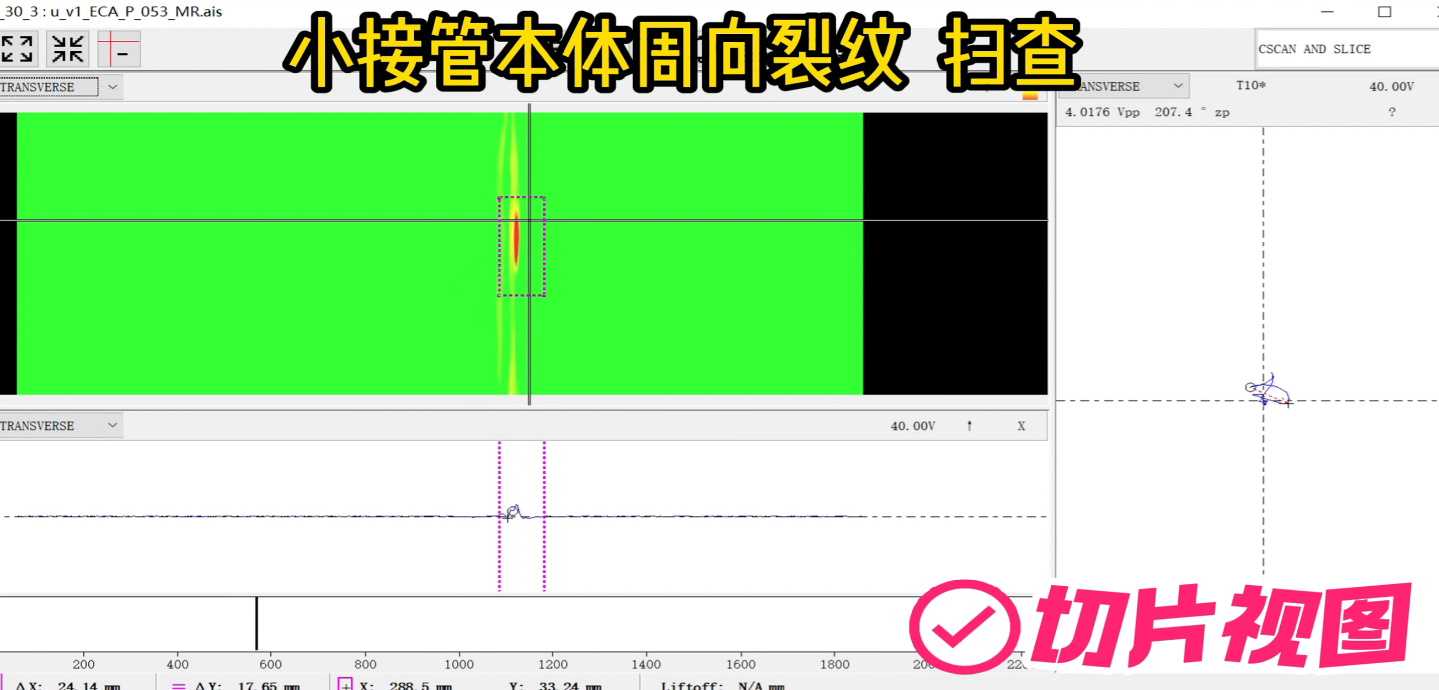The height and width of the screenshot is (690, 1439).
Task: Click the CSCAN AND SLICE field
Action: (x=1346, y=49)
